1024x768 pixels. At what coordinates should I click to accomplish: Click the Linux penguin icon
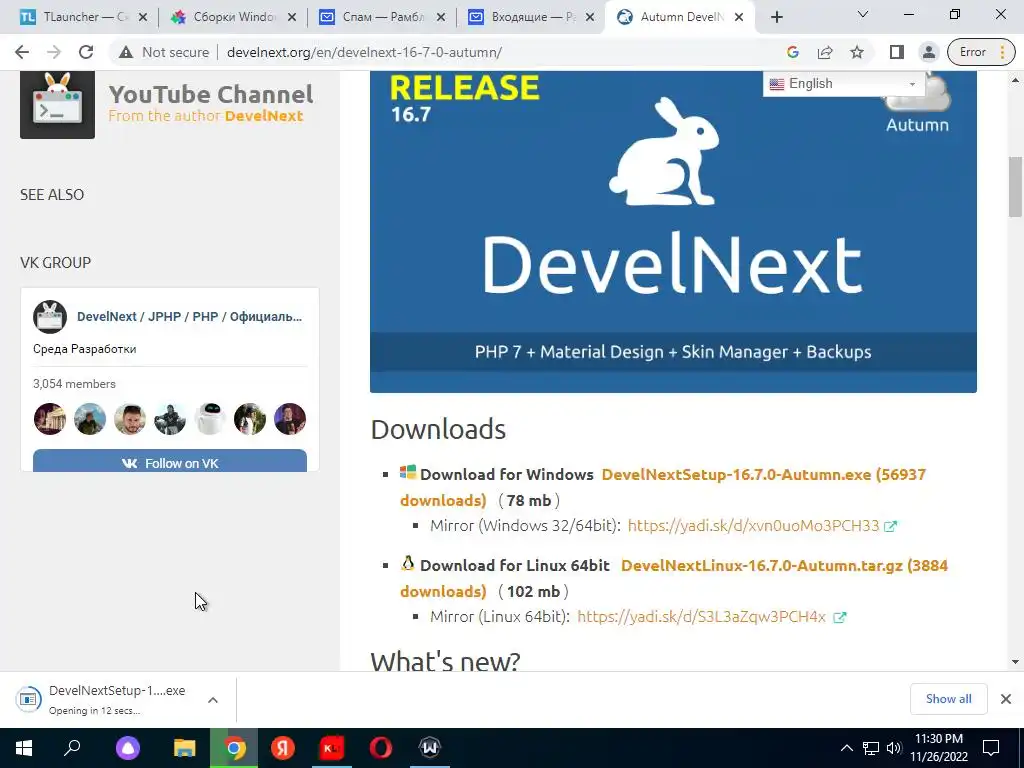408,563
